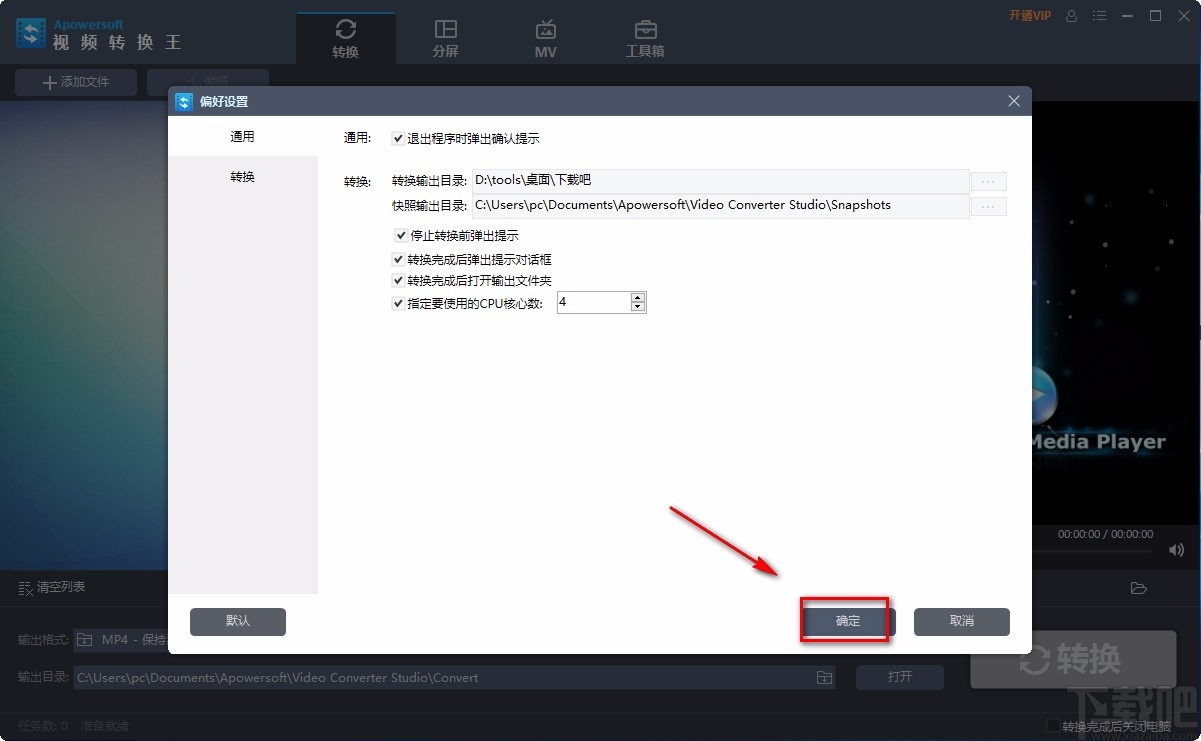Open the output folder icon above 转换 button
The width and height of the screenshot is (1201, 741).
coord(1138,589)
